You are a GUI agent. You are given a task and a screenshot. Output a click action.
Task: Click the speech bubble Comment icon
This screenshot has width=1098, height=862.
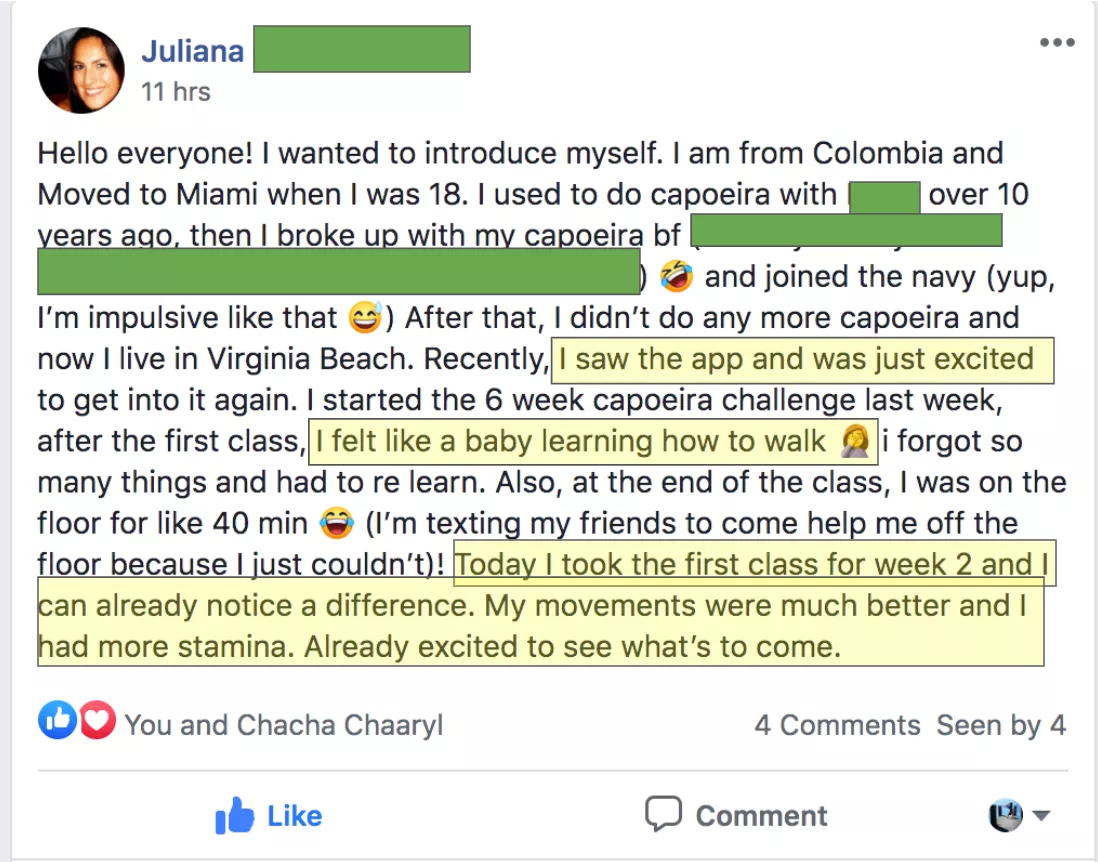663,815
